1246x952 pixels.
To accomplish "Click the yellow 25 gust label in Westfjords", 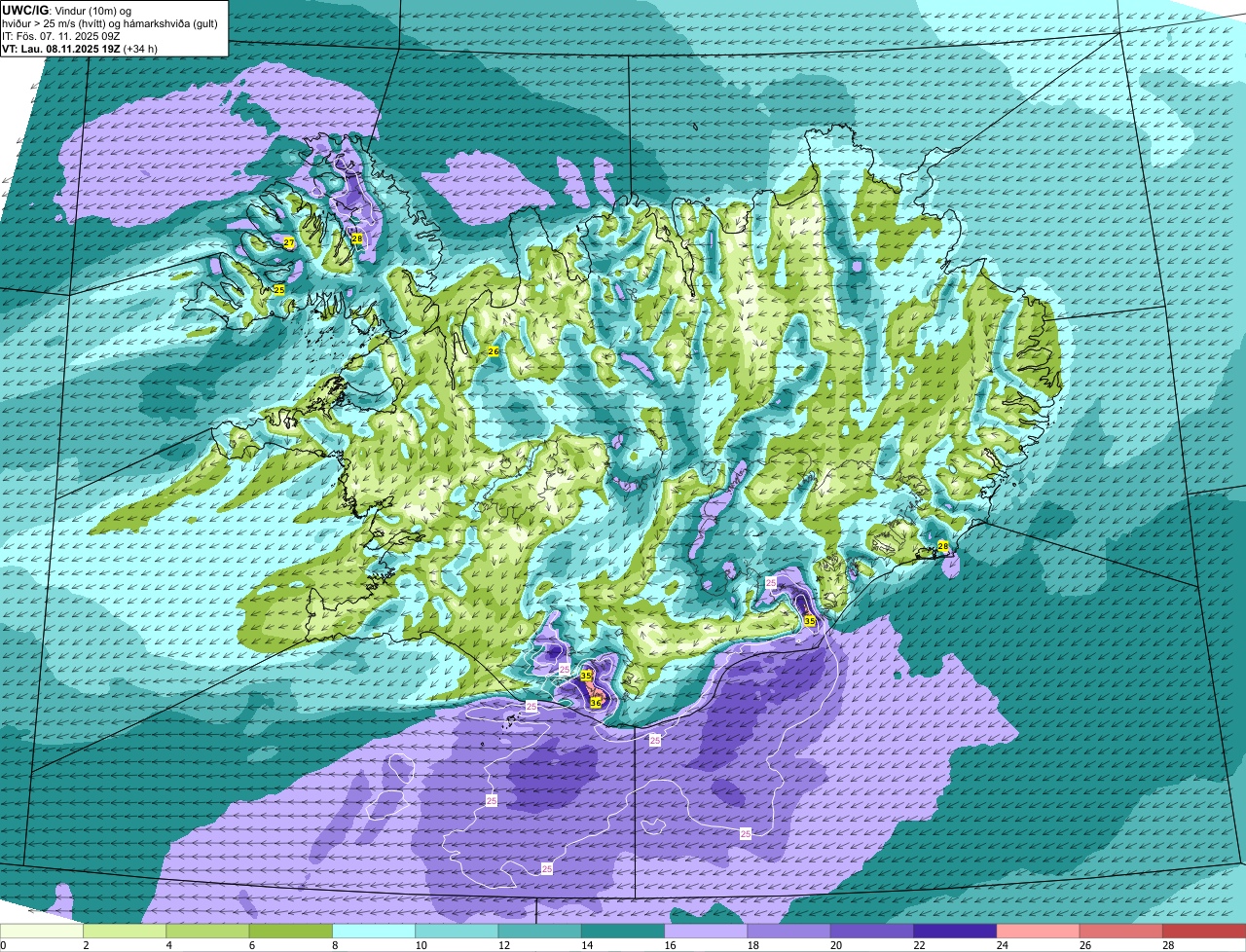I will 279,290.
